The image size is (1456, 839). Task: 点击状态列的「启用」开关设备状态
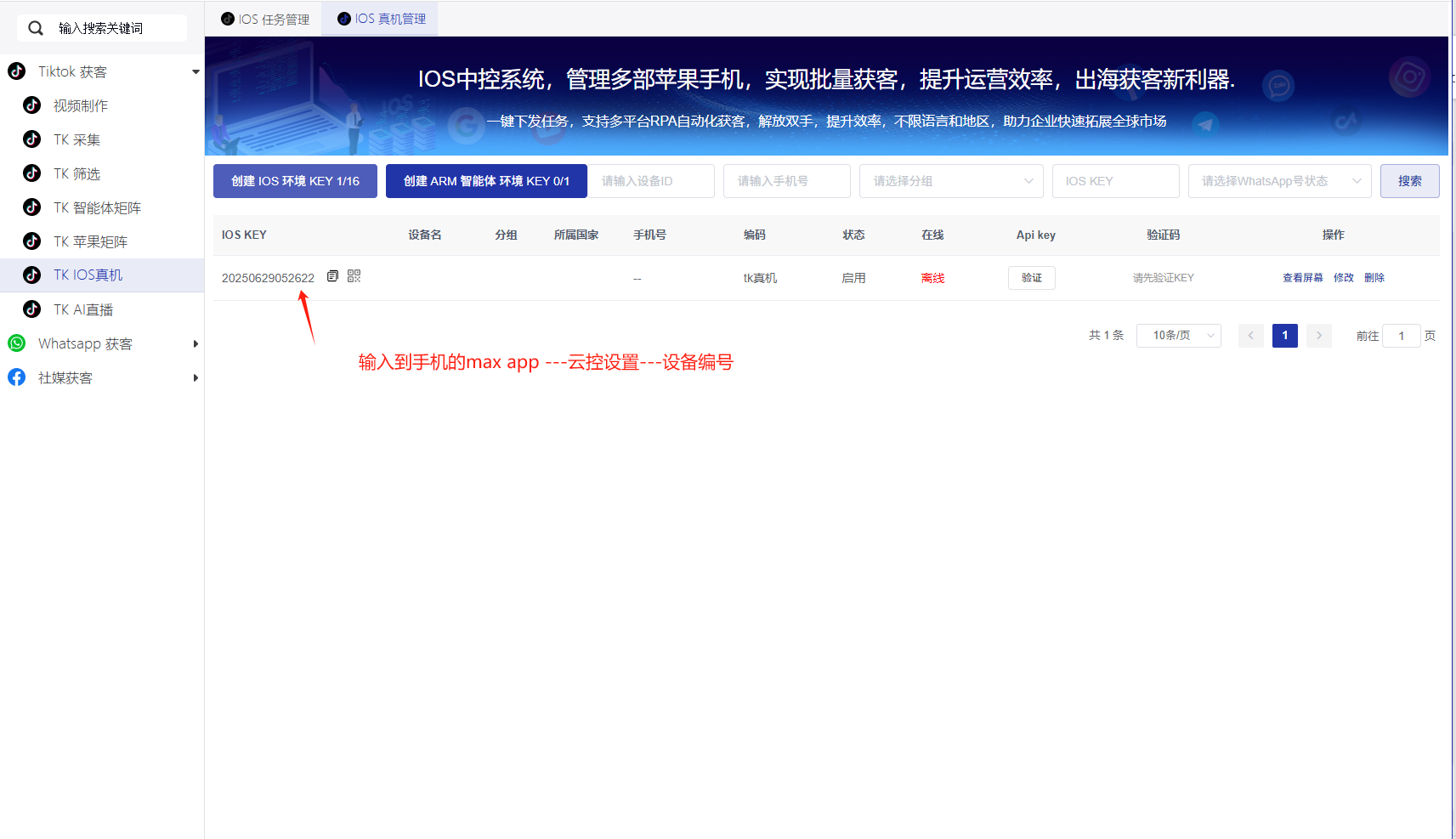pos(853,277)
